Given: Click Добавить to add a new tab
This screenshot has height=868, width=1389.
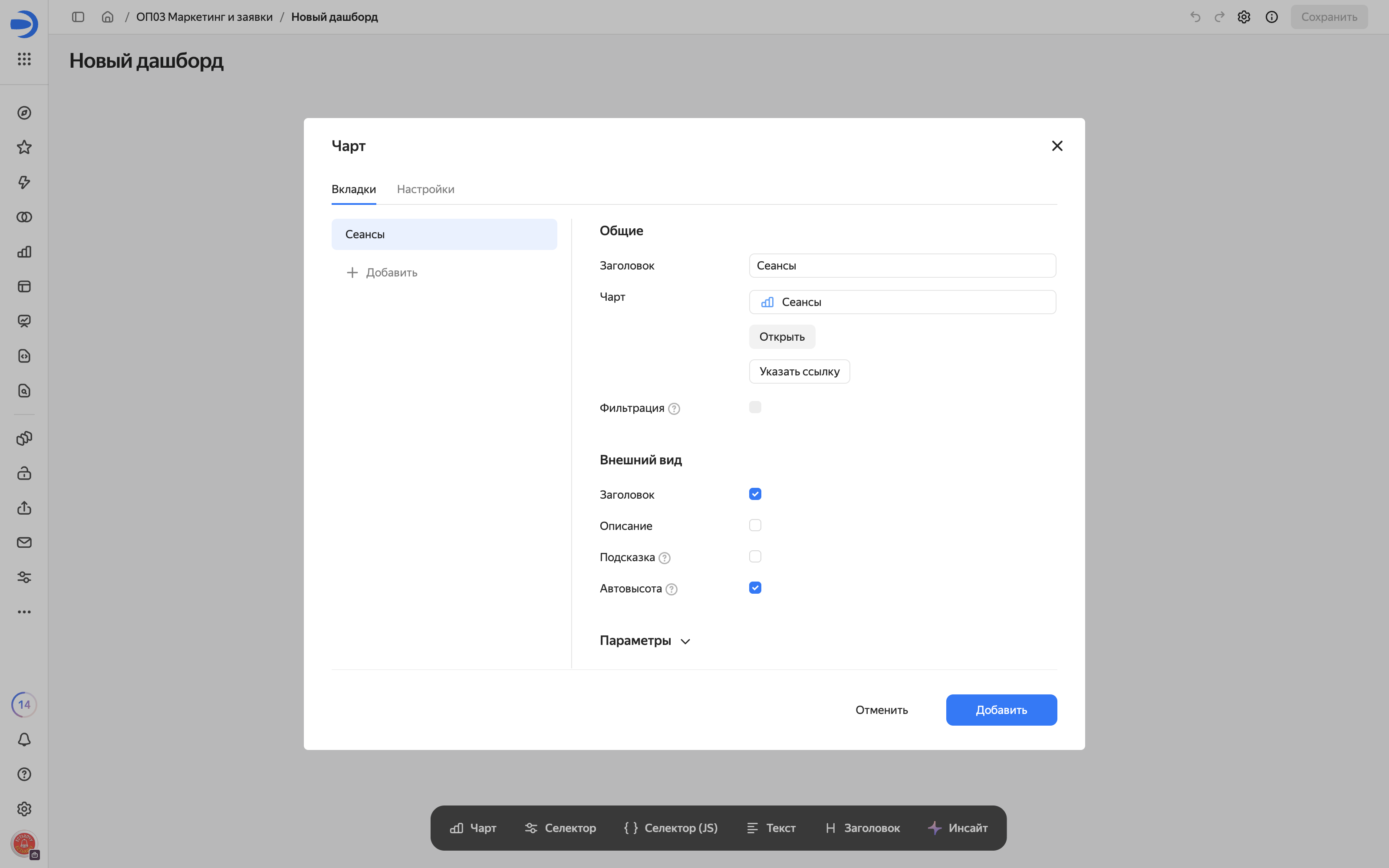Looking at the screenshot, I should (382, 273).
